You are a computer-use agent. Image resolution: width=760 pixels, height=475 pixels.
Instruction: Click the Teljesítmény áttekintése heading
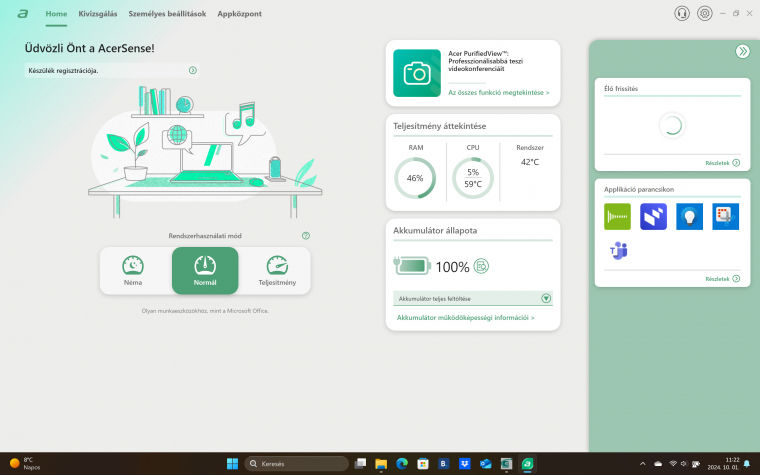(439, 126)
